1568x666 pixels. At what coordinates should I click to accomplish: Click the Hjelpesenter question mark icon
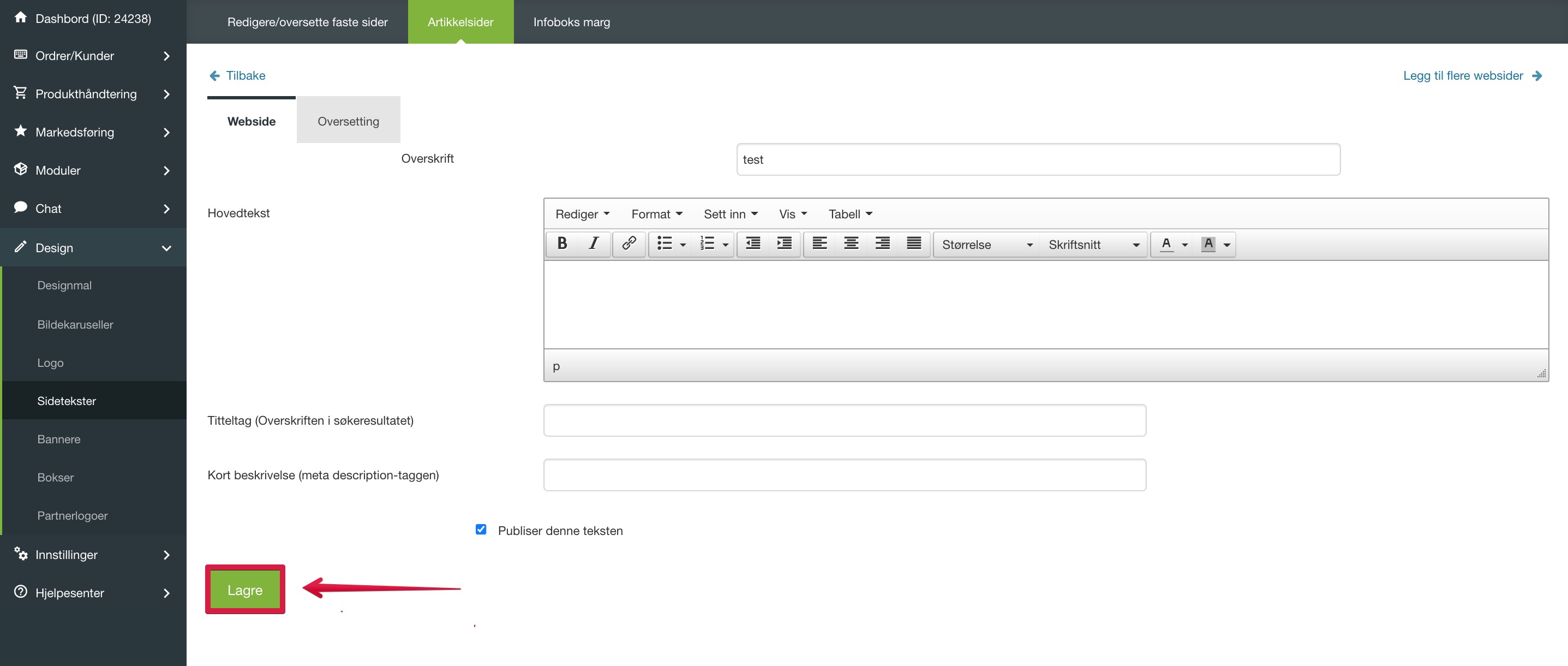[x=20, y=592]
